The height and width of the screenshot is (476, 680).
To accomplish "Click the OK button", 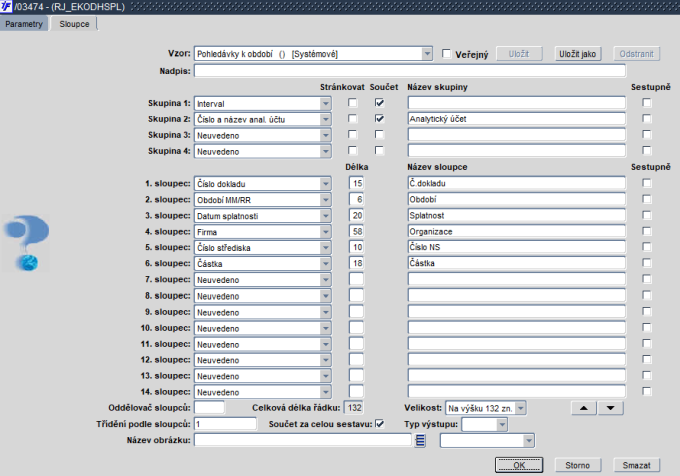I will pos(519,465).
